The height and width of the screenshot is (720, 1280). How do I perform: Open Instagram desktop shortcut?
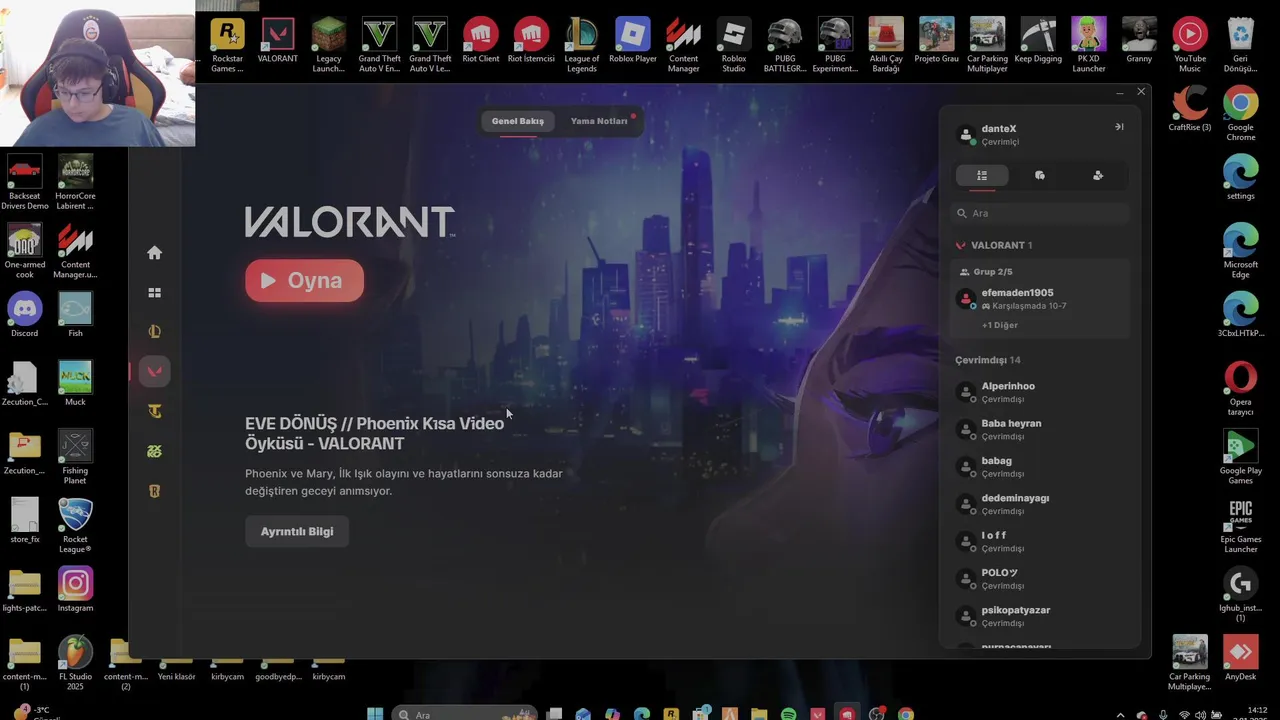click(75, 590)
